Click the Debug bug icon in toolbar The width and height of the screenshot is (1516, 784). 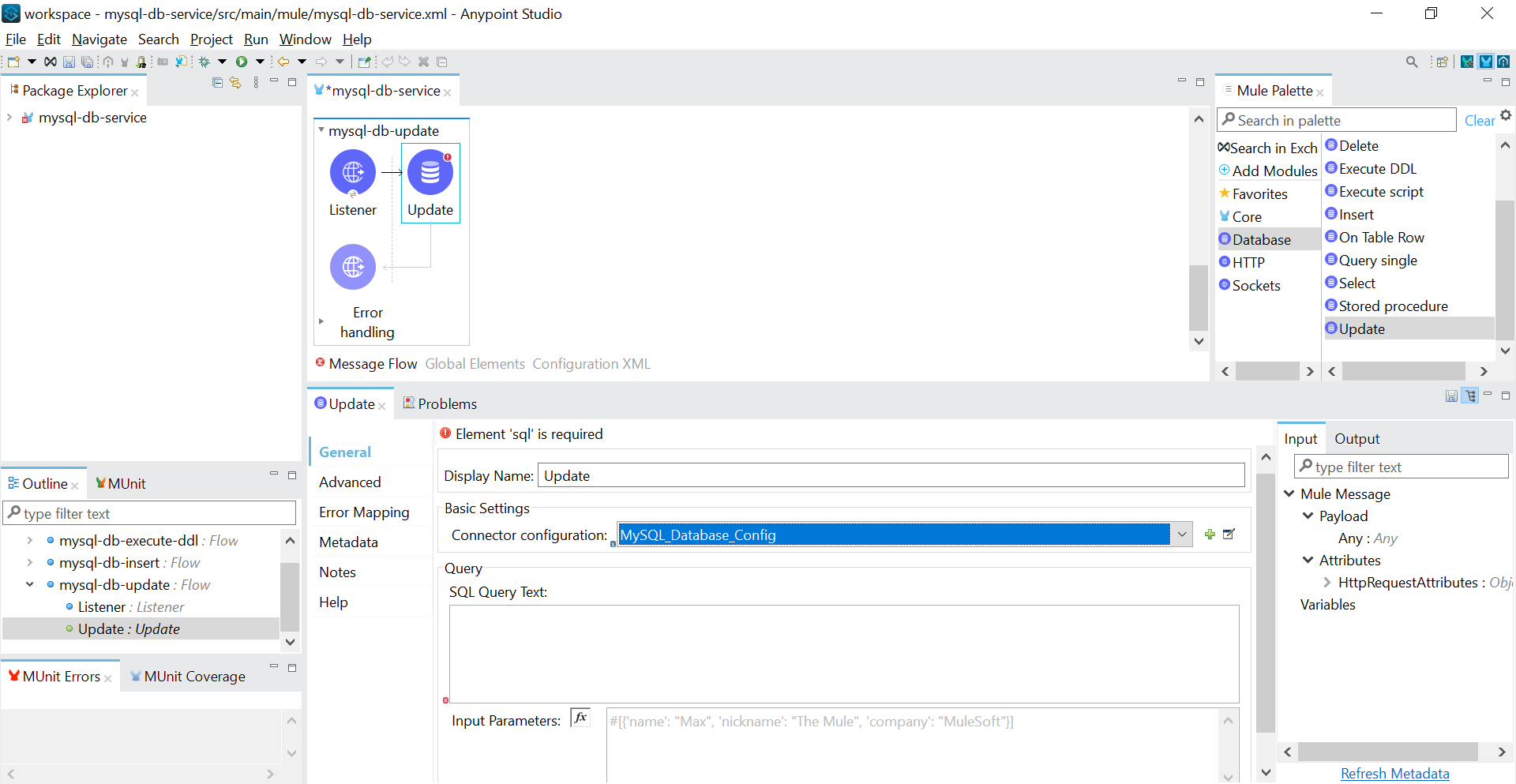click(x=204, y=62)
